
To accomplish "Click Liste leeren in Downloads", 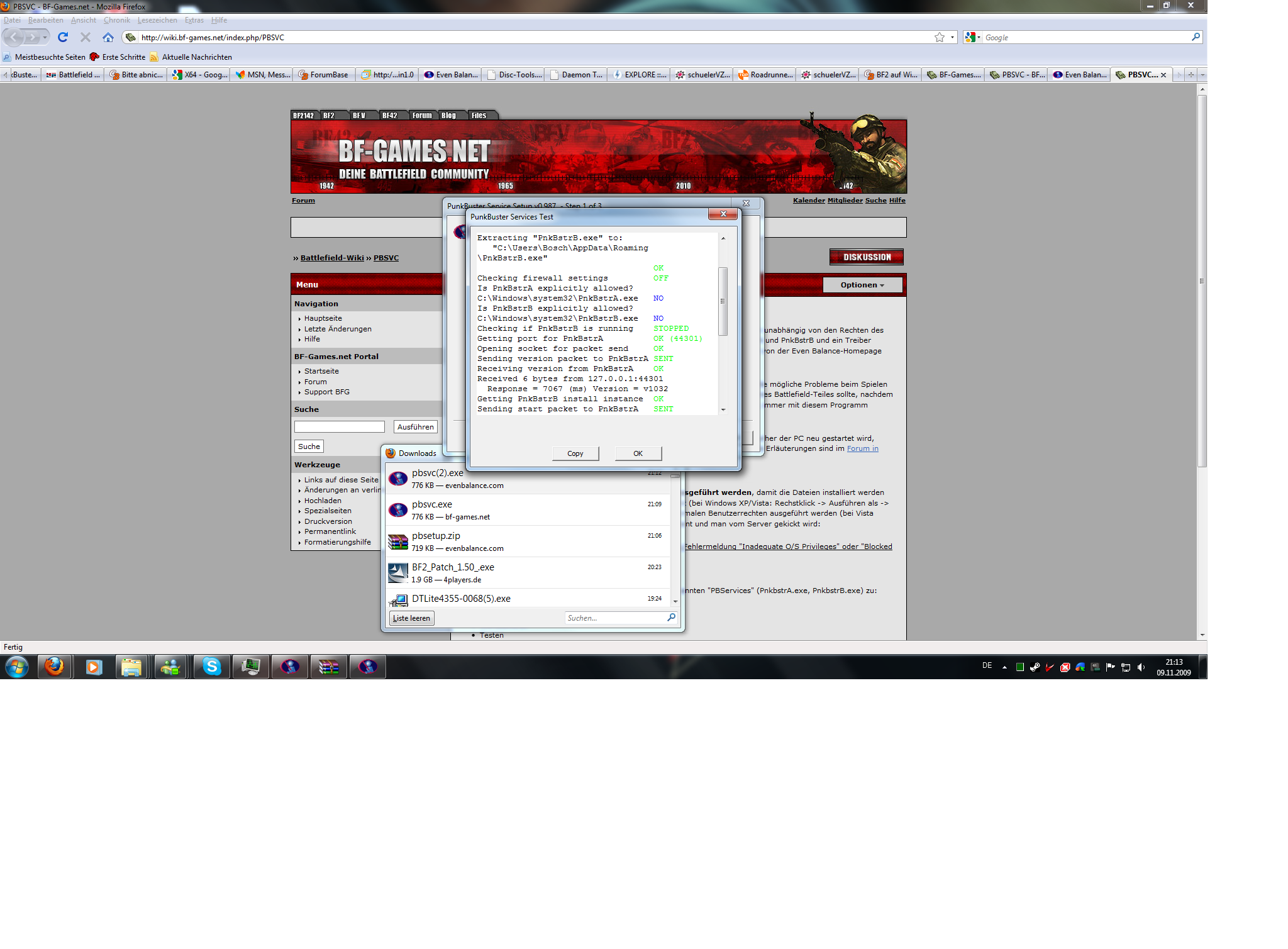I will click(411, 618).
